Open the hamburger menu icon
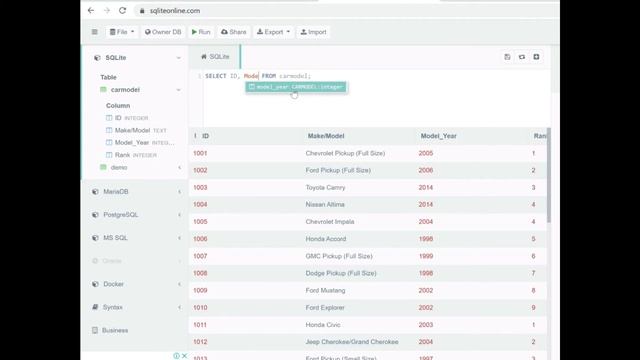Viewport: 640px width, 360px height. [95, 32]
